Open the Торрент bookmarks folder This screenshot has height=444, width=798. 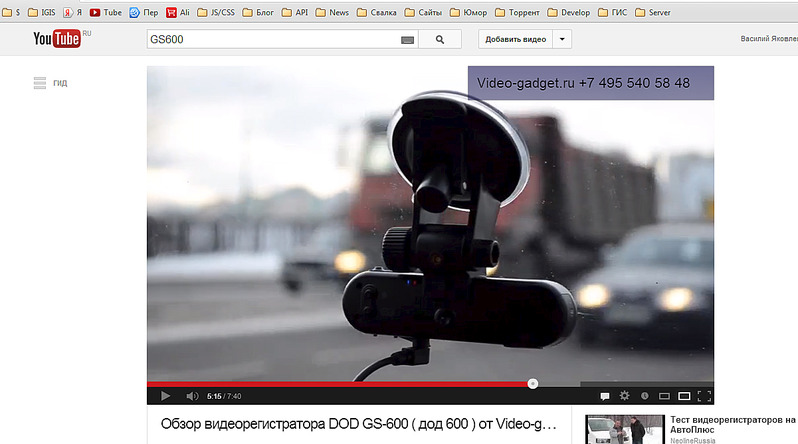517,12
